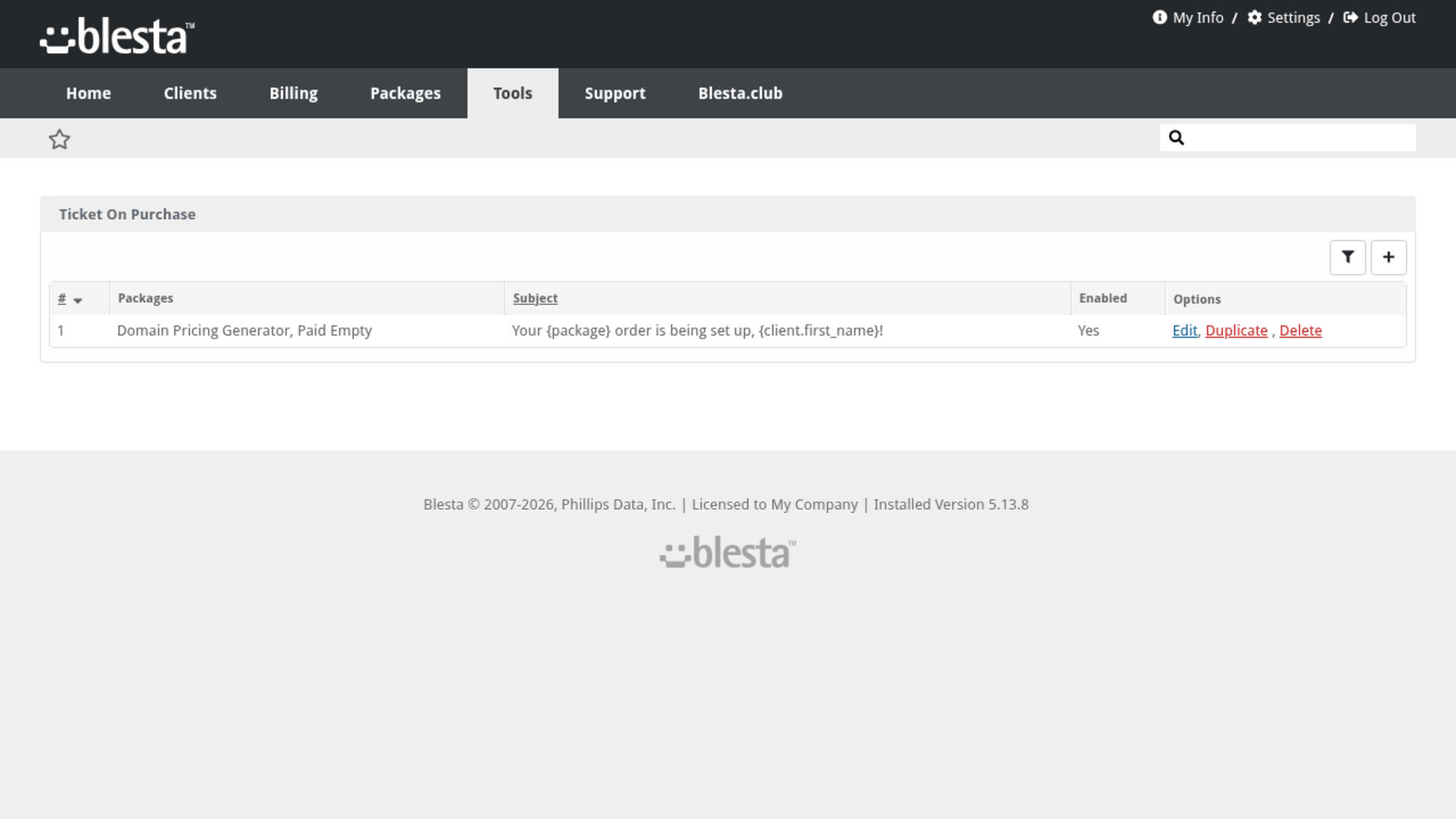The height and width of the screenshot is (819, 1456).
Task: Go to Settings link
Action: tap(1294, 17)
